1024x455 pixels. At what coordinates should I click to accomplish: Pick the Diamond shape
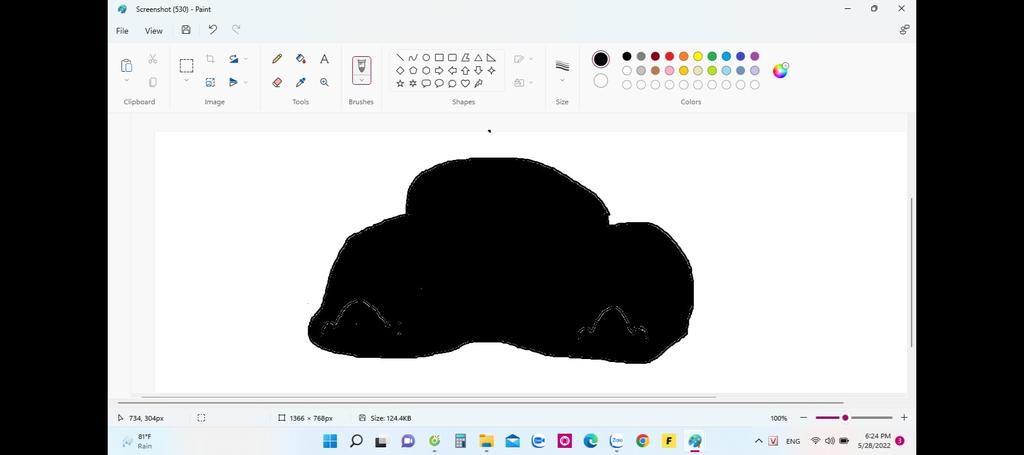[x=400, y=71]
